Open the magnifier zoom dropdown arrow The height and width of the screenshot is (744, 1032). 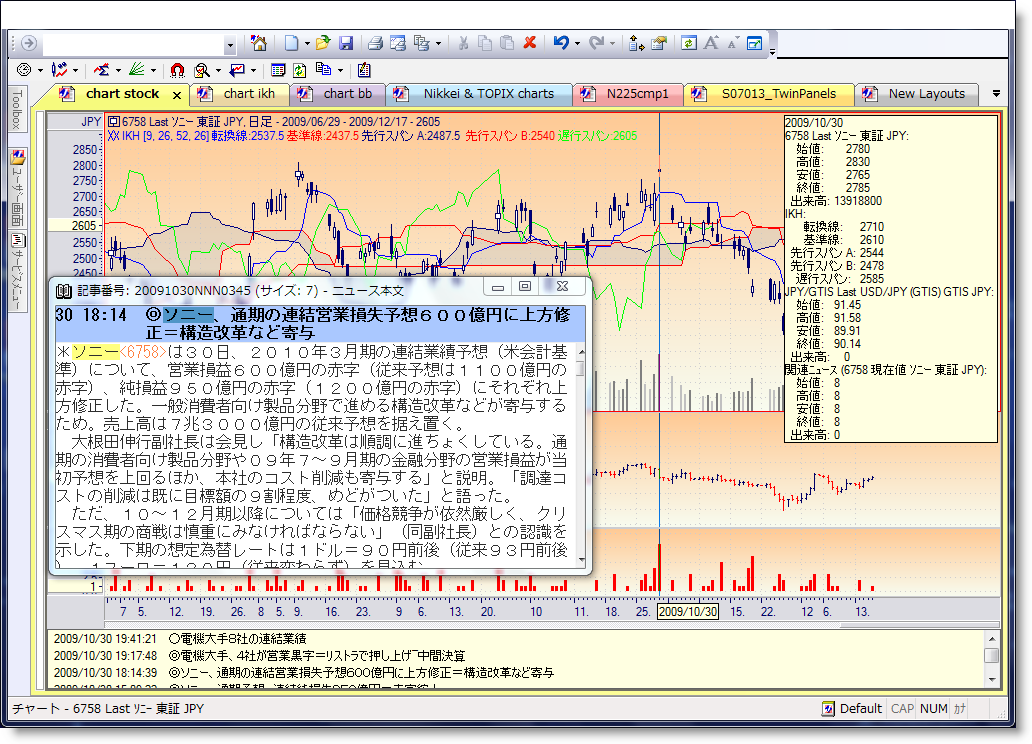(219, 70)
